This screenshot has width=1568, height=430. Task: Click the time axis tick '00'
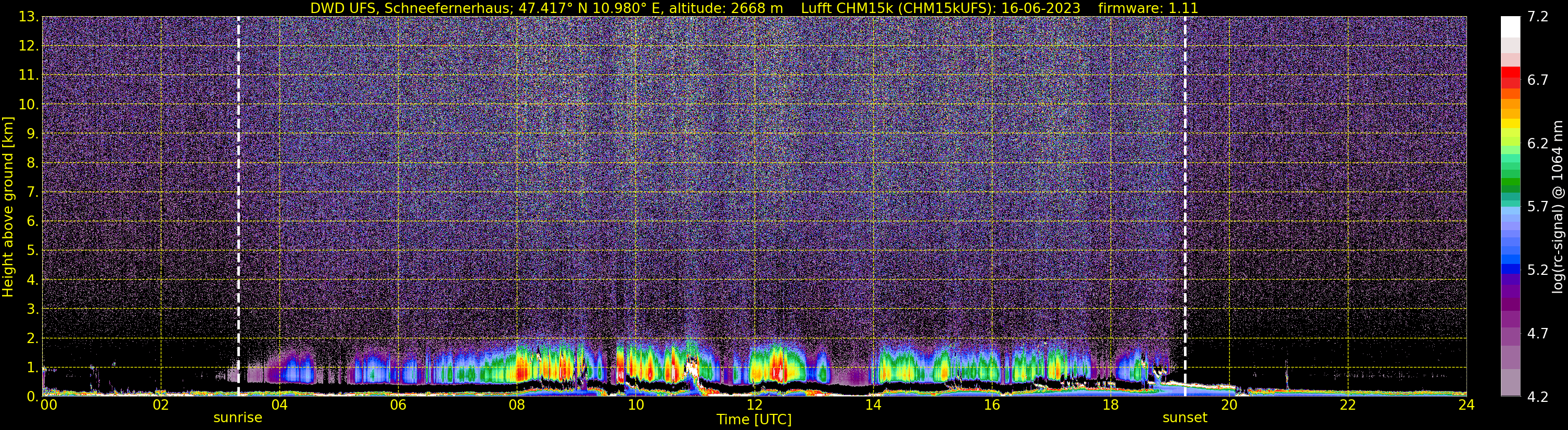[x=49, y=405]
